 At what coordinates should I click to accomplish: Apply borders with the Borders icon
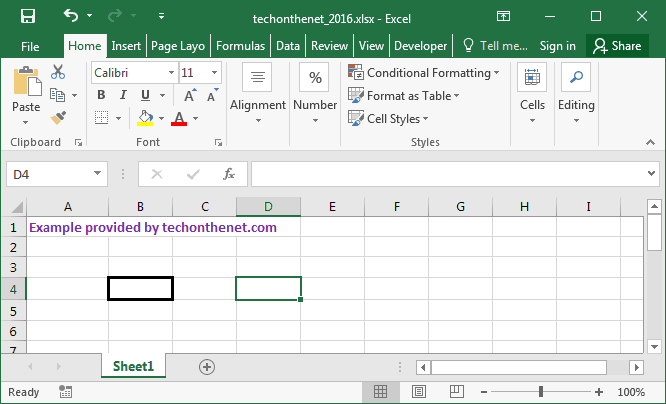101,118
